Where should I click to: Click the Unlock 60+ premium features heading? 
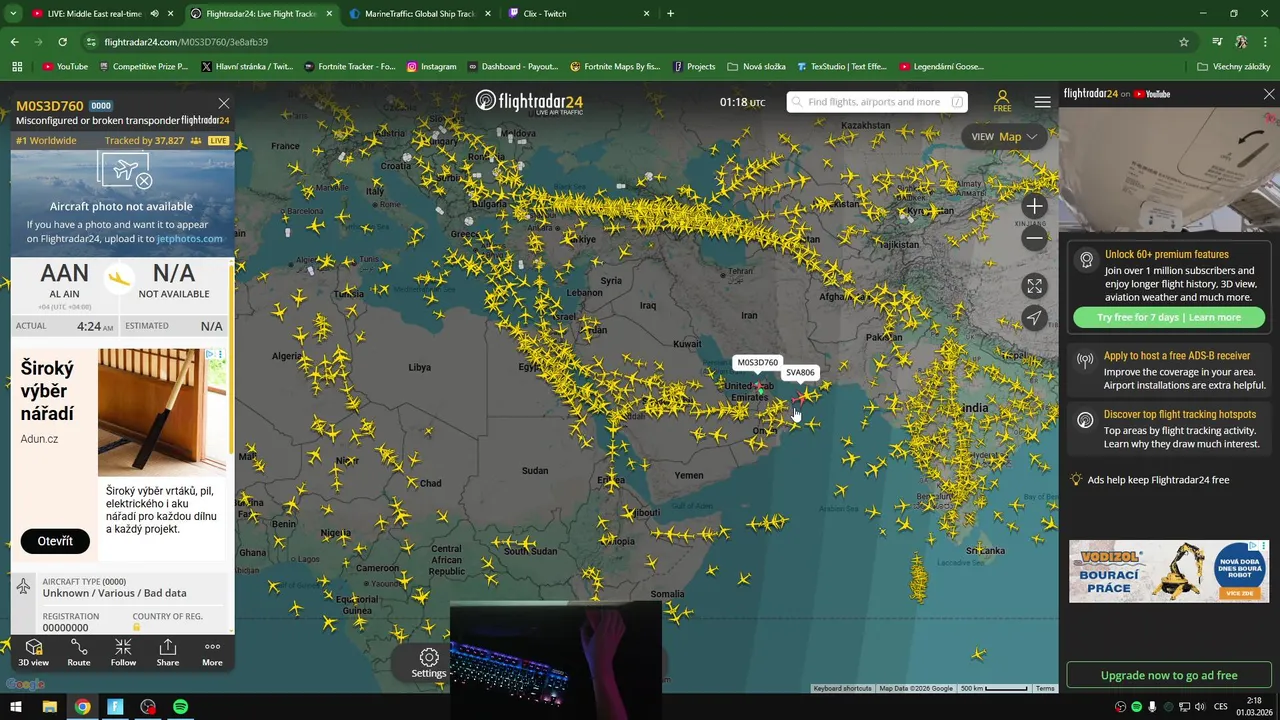click(1166, 255)
